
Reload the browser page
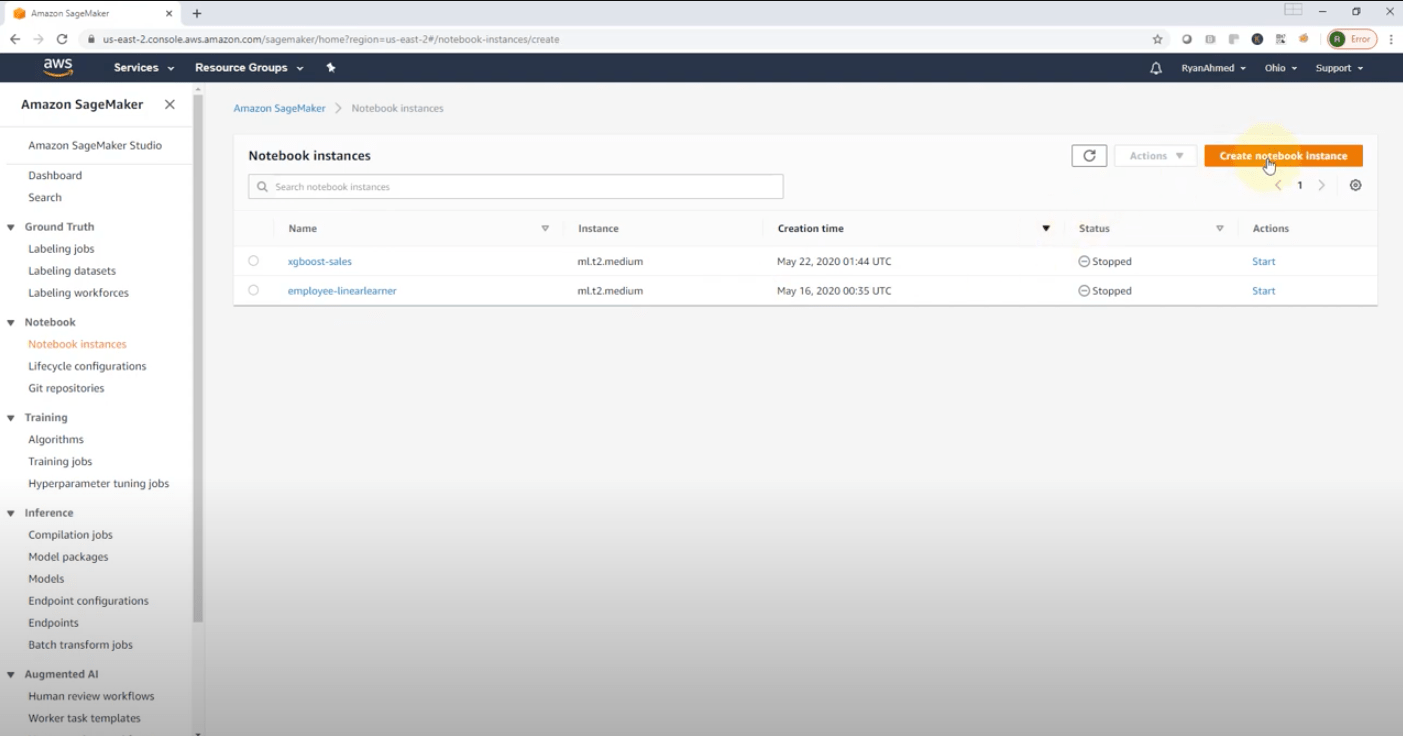click(x=62, y=39)
